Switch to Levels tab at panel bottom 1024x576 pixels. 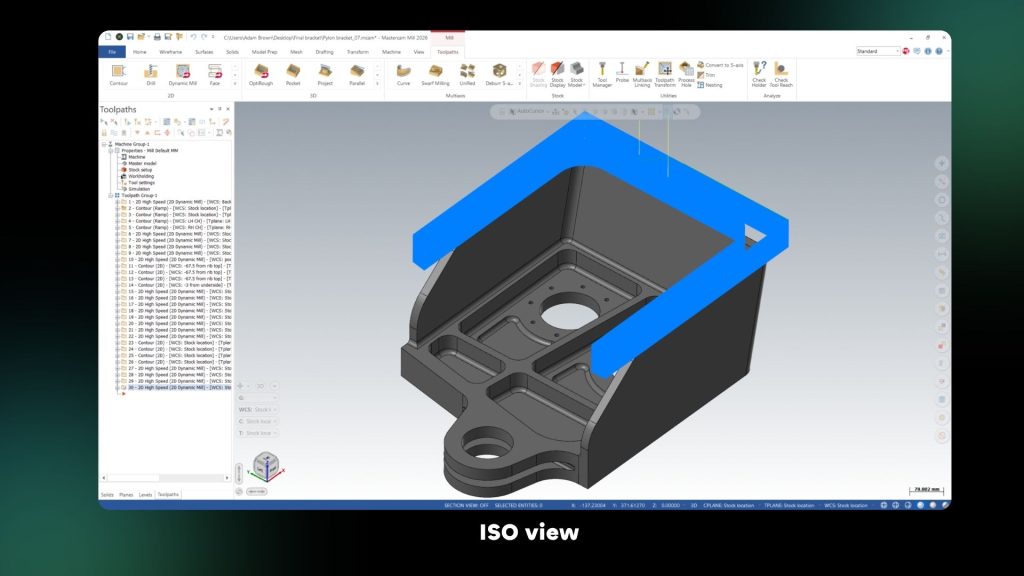146,494
